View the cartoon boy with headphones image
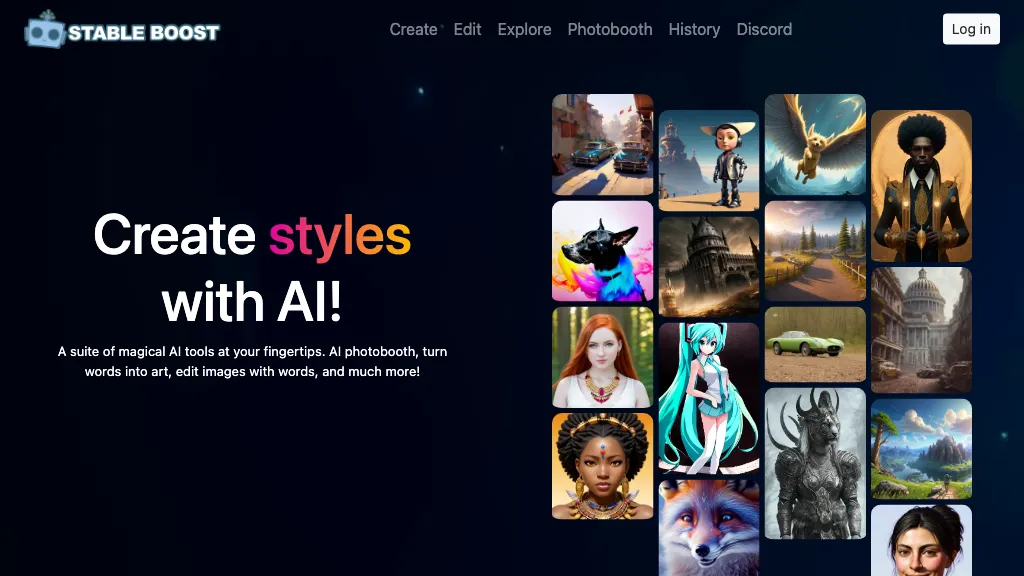Screen dimensions: 1024x576 708,160
